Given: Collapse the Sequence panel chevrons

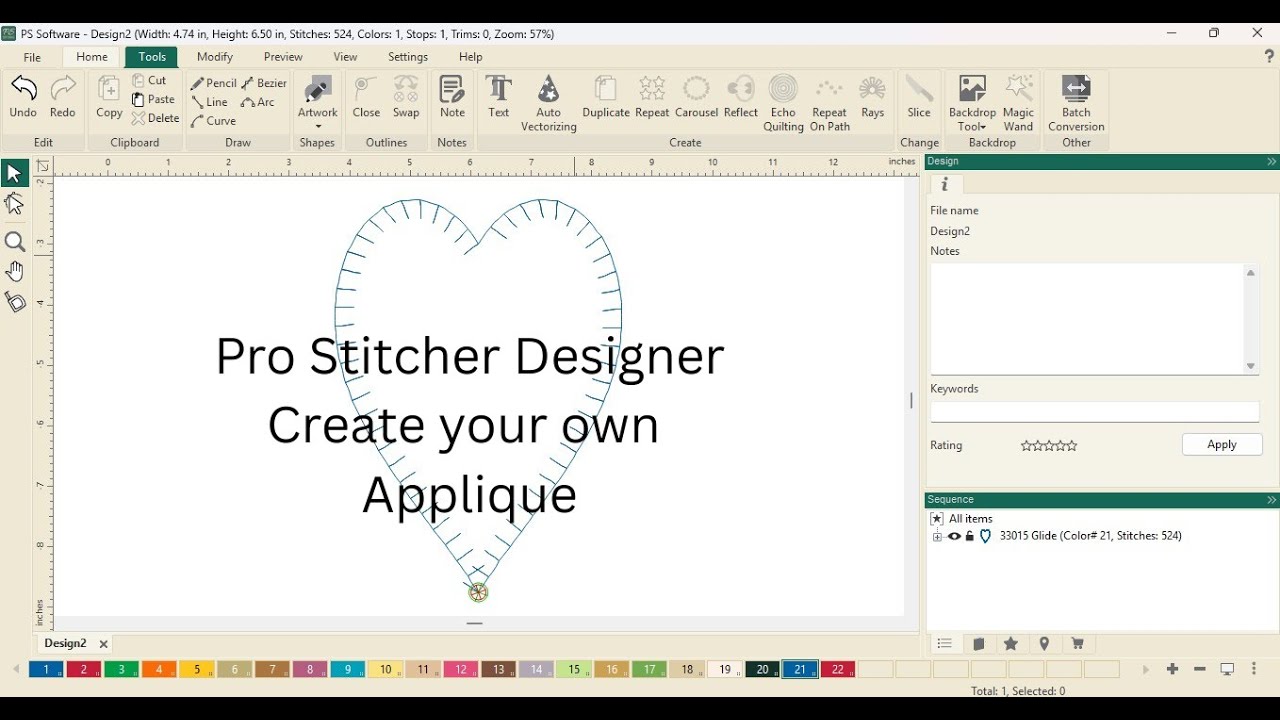Looking at the screenshot, I should [1271, 500].
